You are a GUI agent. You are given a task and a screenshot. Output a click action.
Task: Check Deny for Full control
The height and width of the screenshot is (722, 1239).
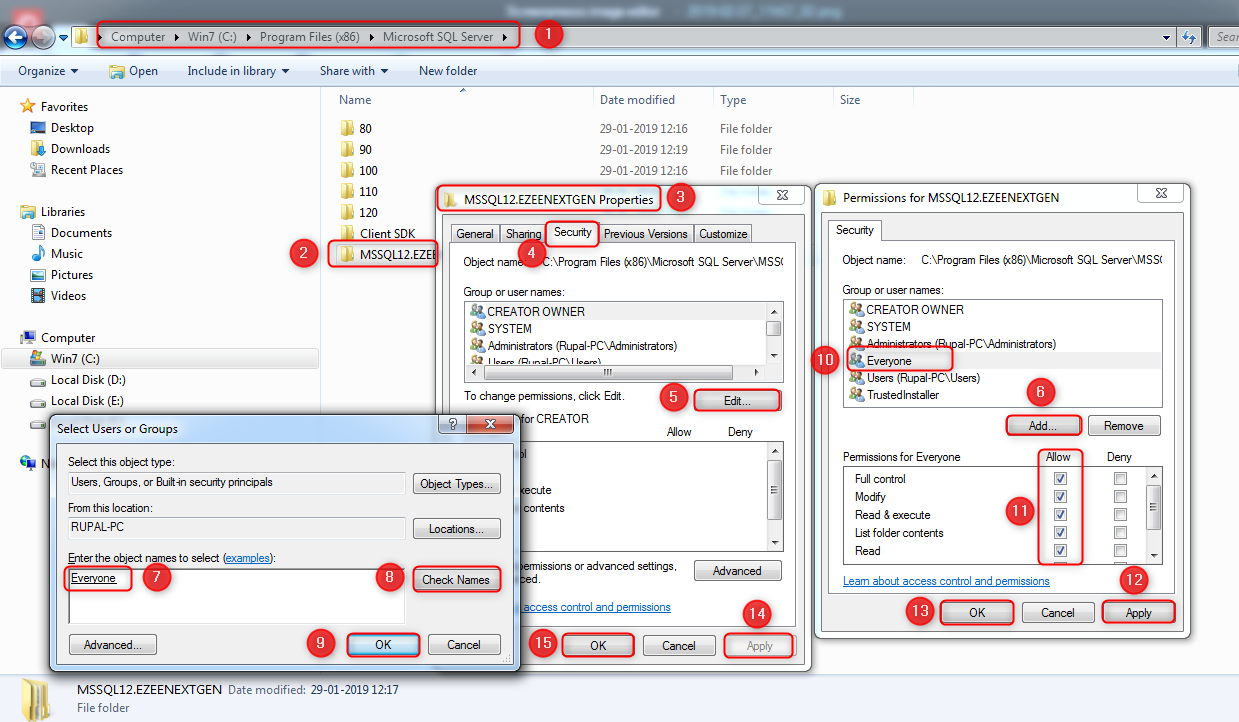1120,479
